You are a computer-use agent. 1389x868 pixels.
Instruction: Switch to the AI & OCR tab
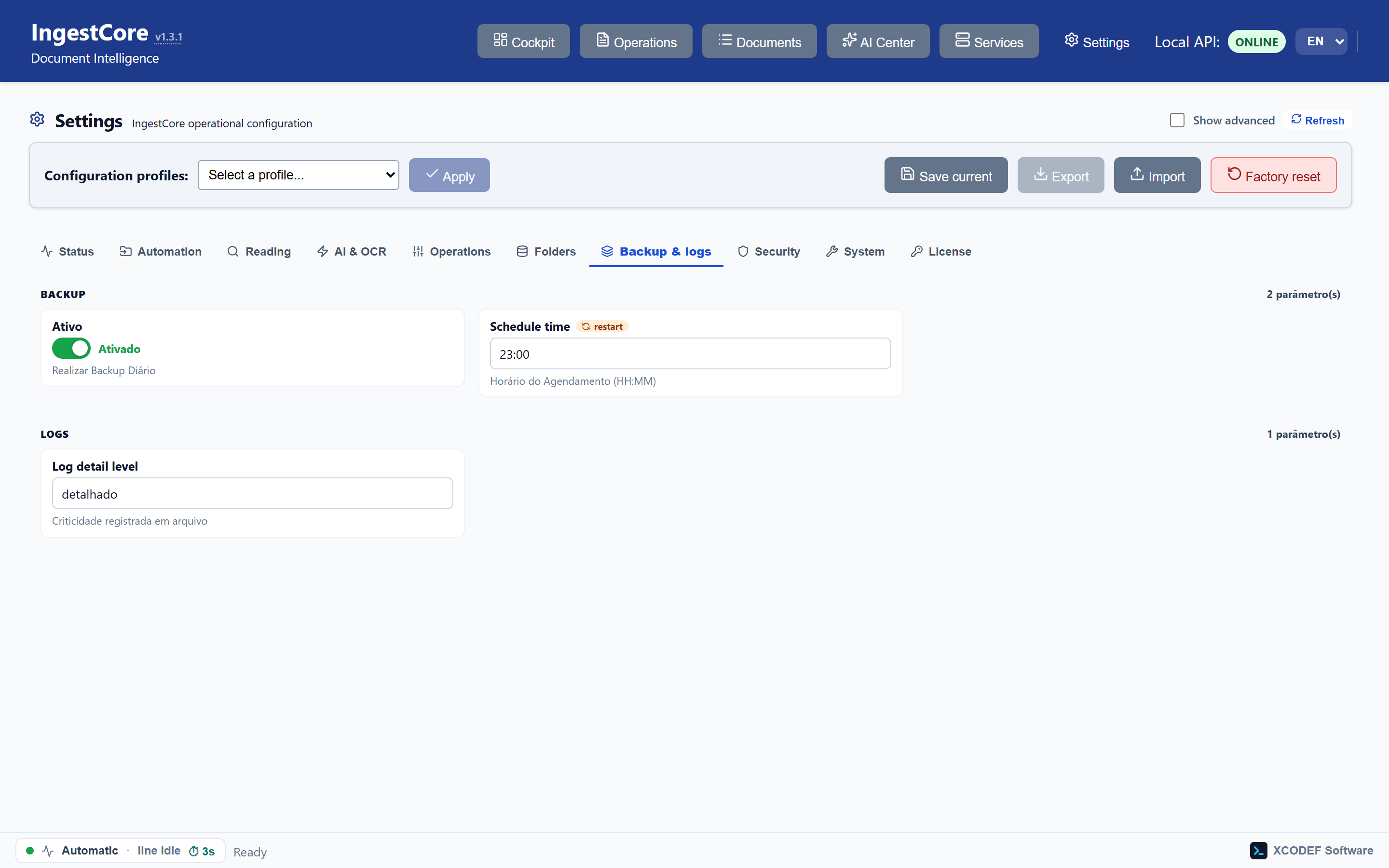tap(351, 251)
